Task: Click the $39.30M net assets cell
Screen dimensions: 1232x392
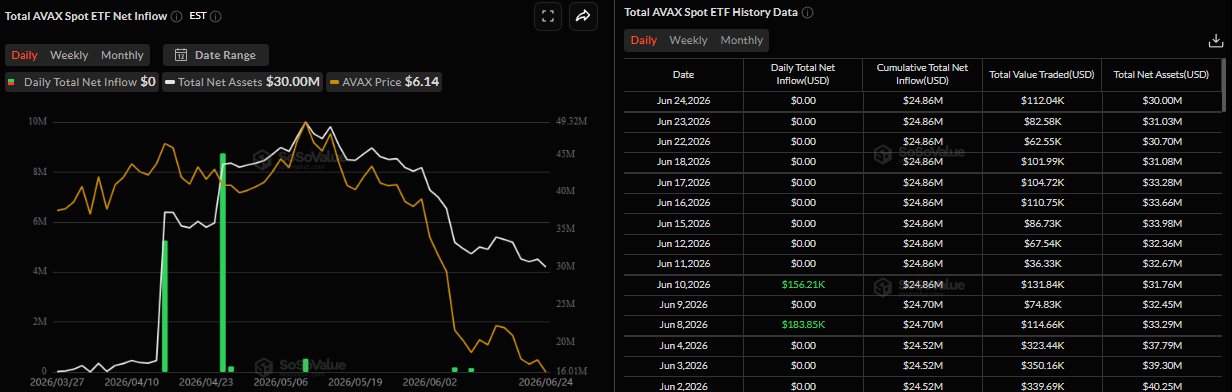Action: pyautogui.click(x=1162, y=365)
